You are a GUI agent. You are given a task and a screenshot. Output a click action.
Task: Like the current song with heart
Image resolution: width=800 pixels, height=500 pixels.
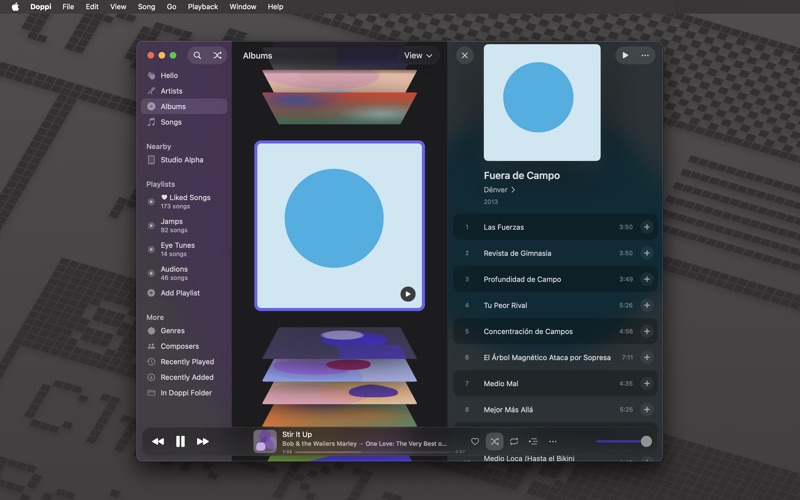click(x=474, y=441)
